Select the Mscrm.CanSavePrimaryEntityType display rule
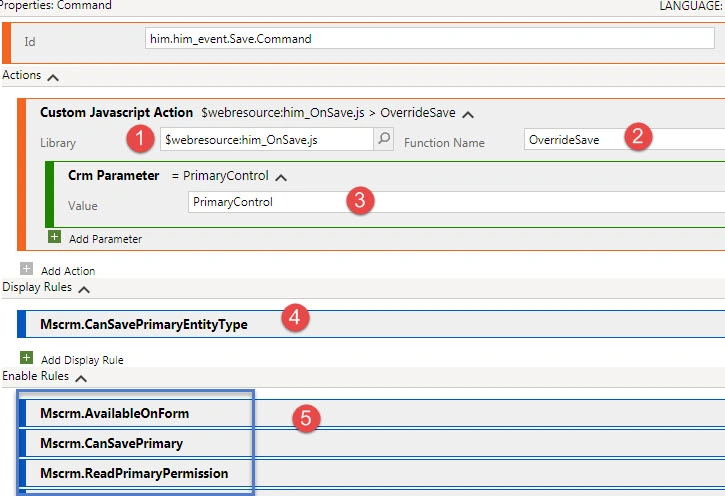Screen dimensions: 725x496 [x=371, y=324]
